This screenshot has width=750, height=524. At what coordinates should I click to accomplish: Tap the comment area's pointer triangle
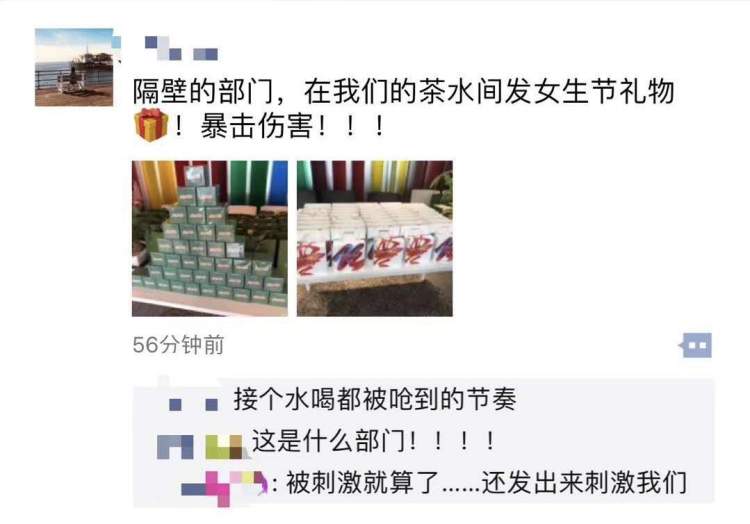(x=164, y=381)
